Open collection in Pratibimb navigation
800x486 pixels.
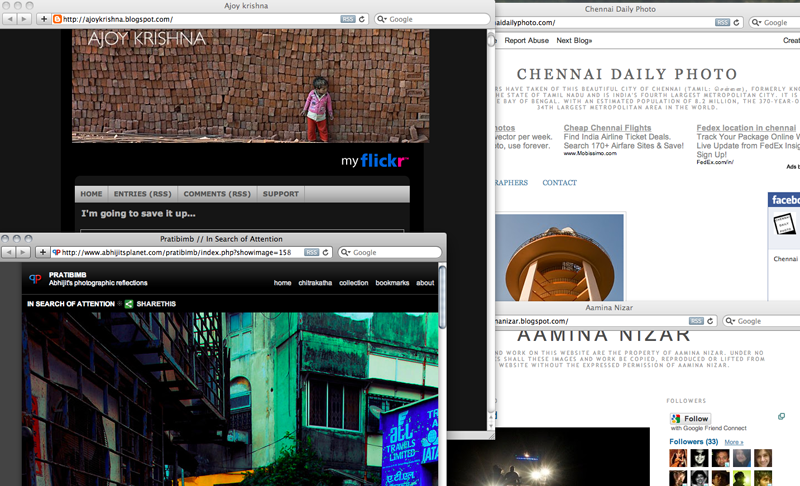[354, 283]
